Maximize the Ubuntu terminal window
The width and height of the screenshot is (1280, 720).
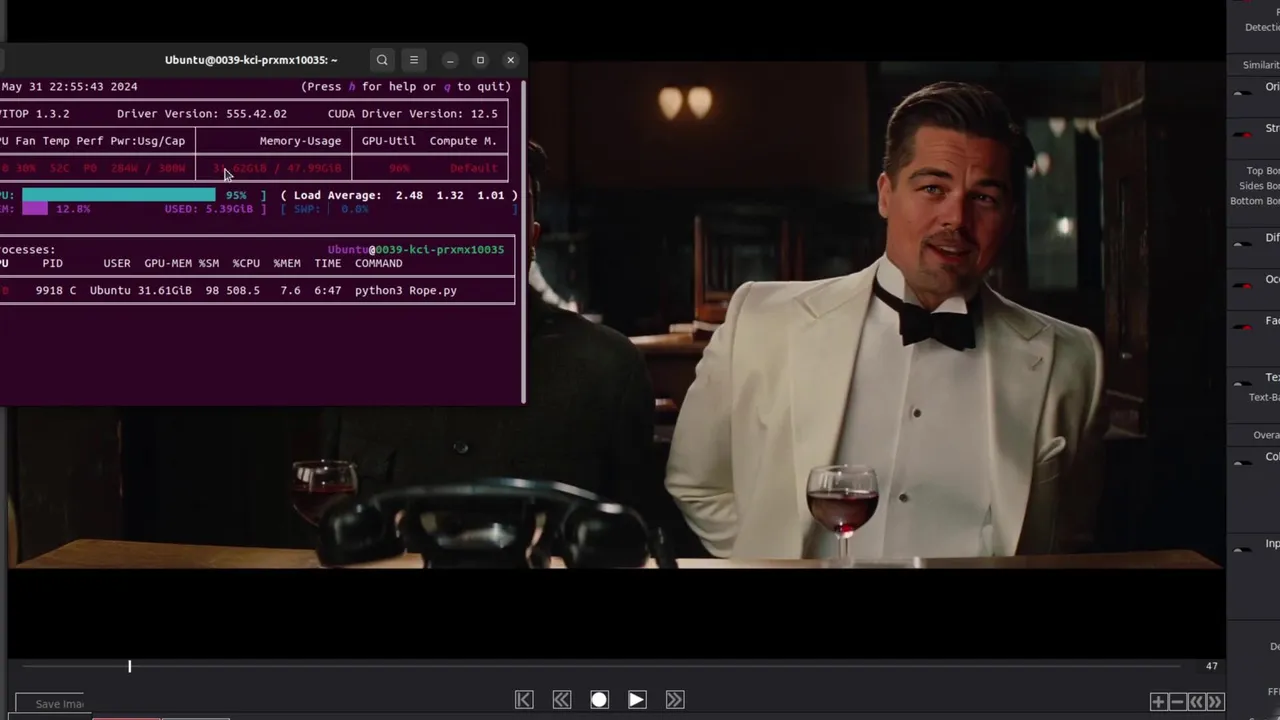[x=480, y=60]
